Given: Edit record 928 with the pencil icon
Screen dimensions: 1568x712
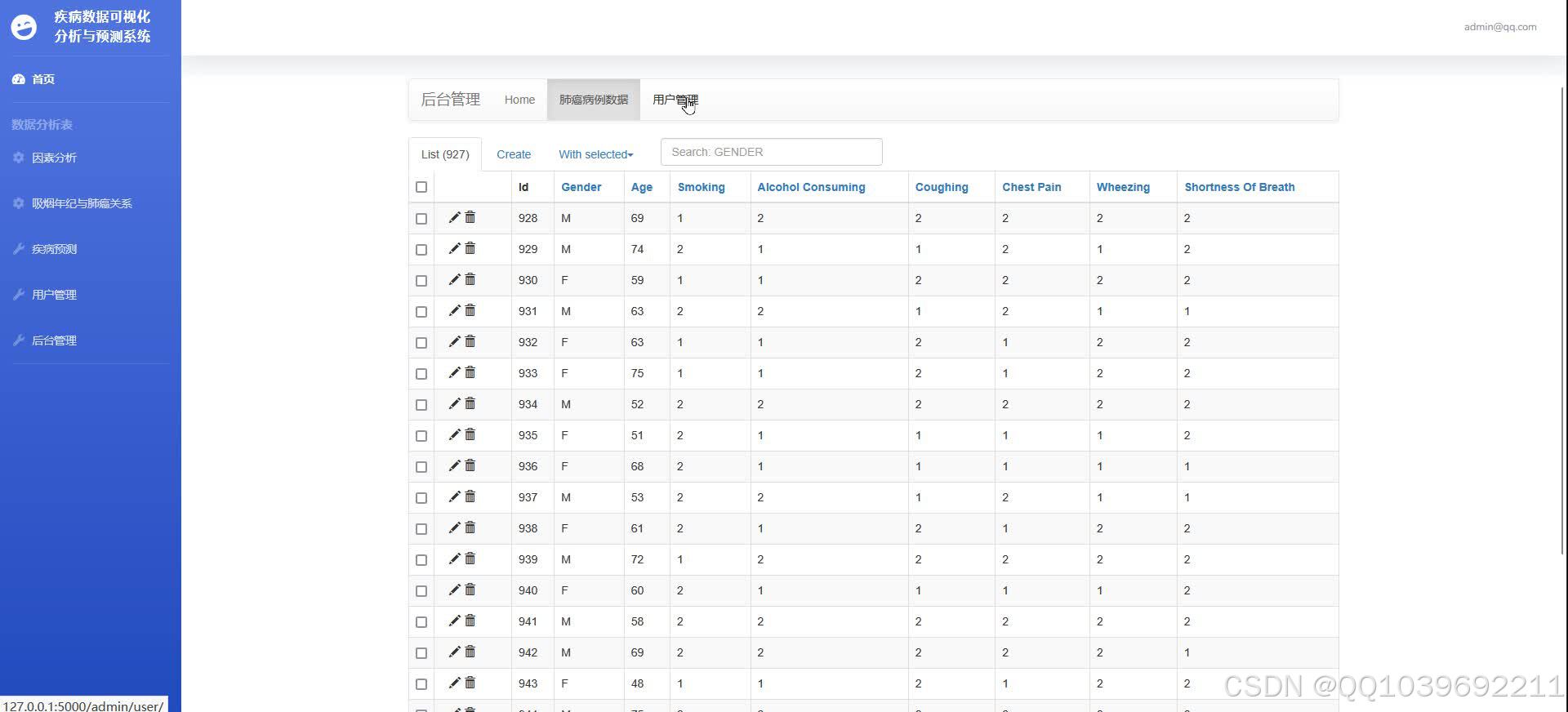Looking at the screenshot, I should 454,218.
